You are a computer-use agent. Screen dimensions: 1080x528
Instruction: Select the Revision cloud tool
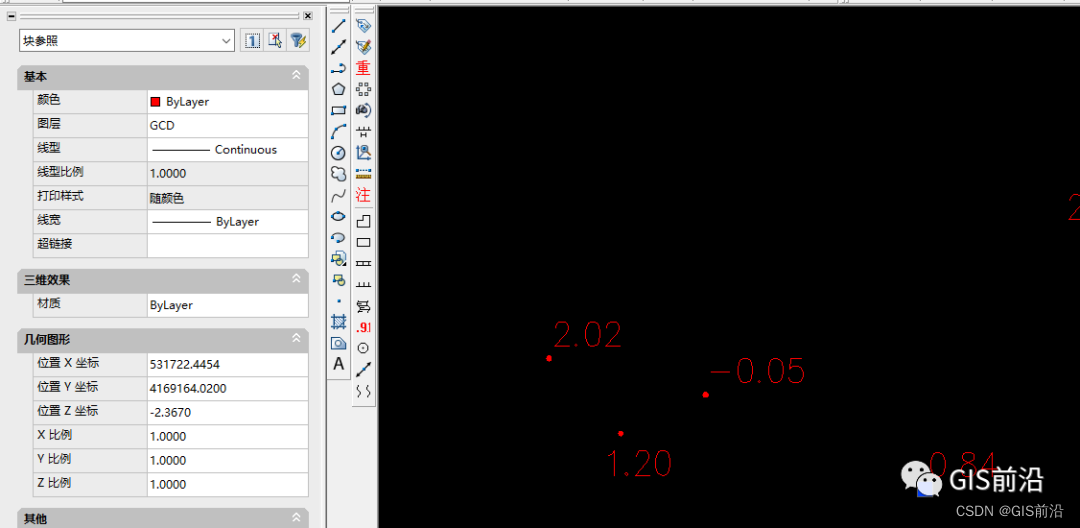338,173
